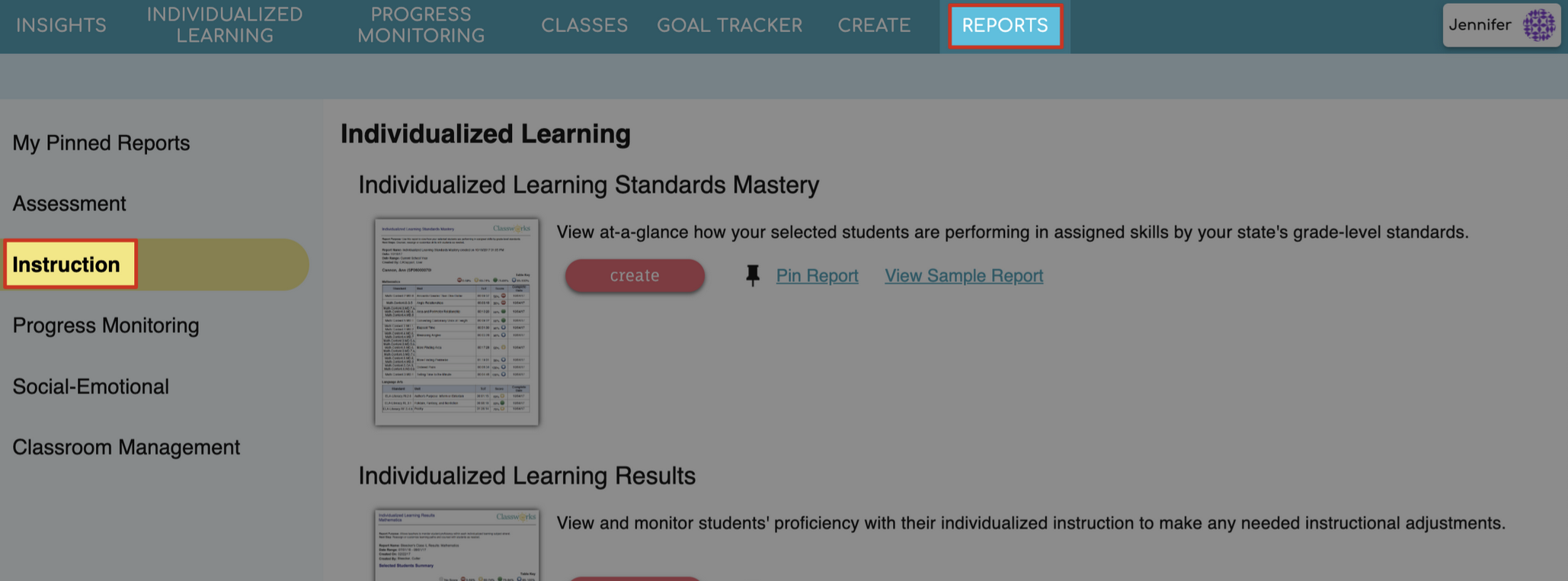The image size is (1568, 581).
Task: Choose Progress Monitoring from the sidebar
Action: tap(105, 326)
